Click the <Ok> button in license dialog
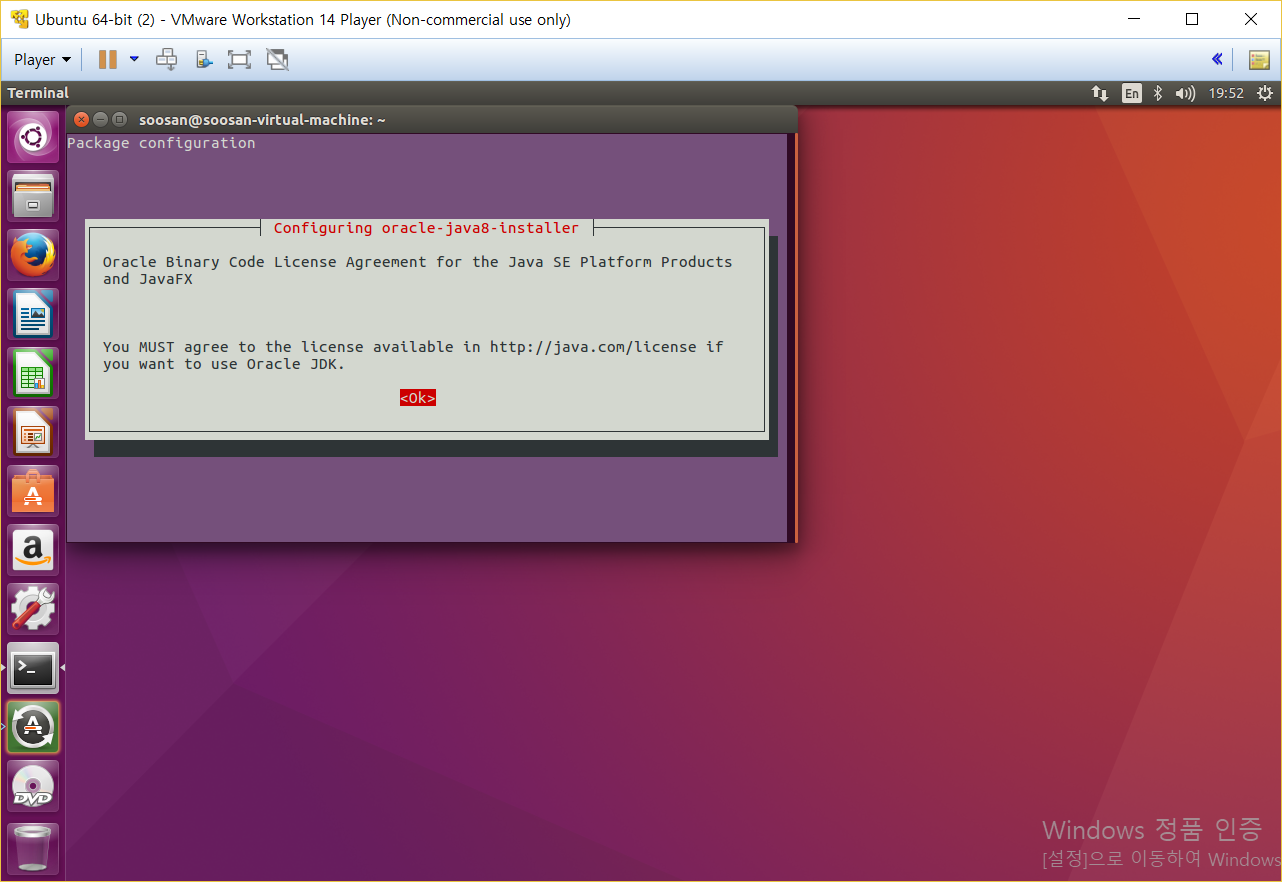 417,398
